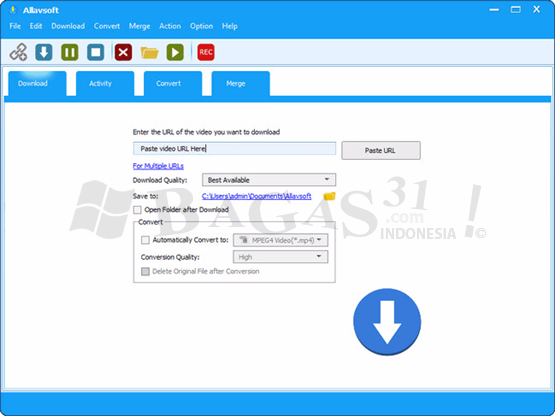This screenshot has height=416, width=555.
Task: Open the Option menu
Action: tap(201, 26)
